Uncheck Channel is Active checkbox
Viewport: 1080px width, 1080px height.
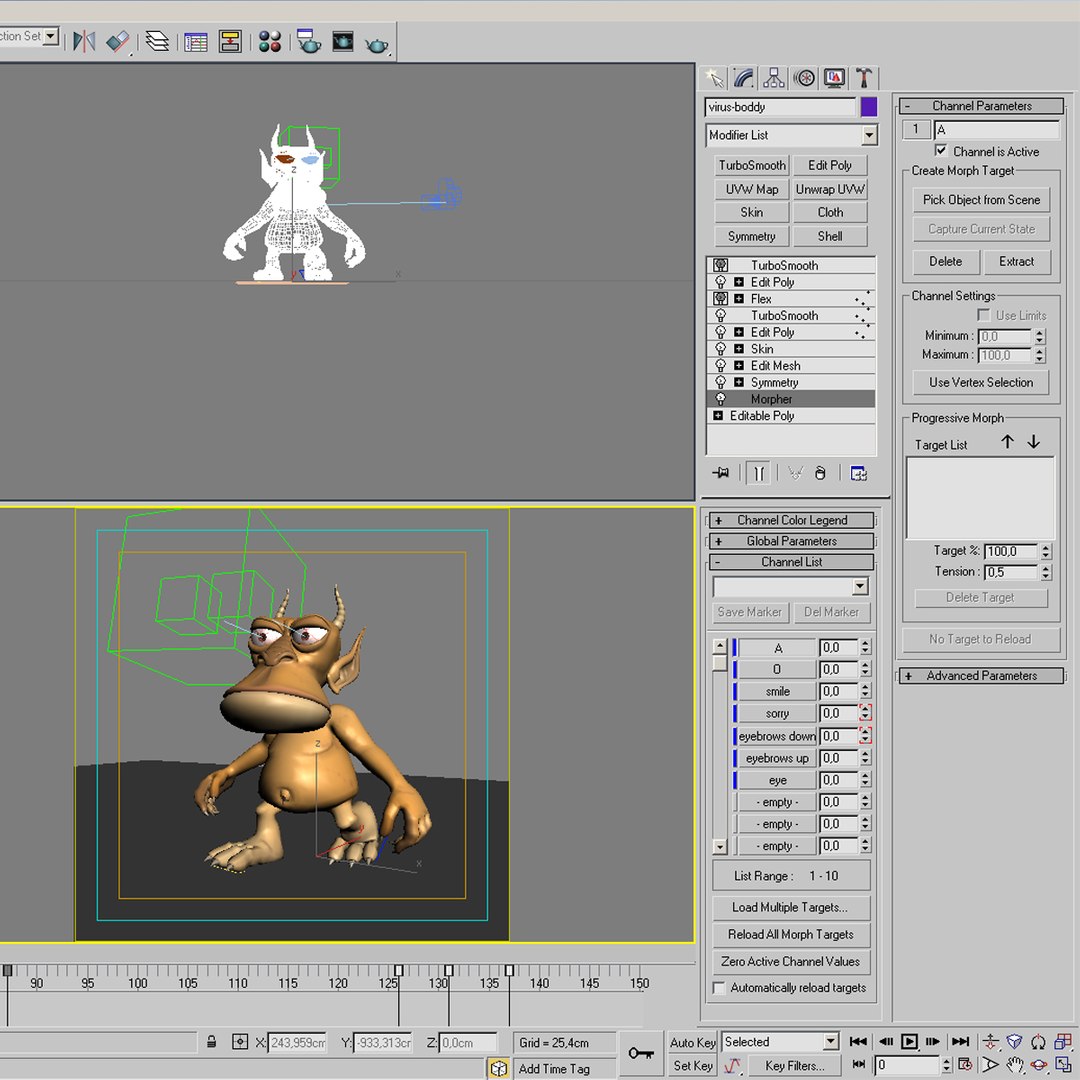coord(940,150)
